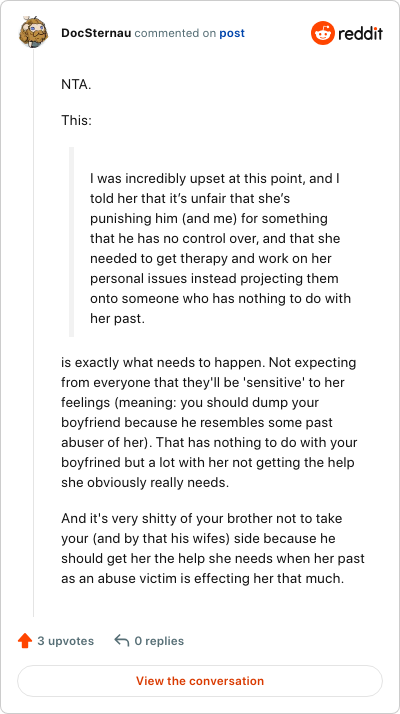Viewport: 400px width, 714px height.
Task: Click the orange upvote arrow icon
Action: click(x=25, y=641)
